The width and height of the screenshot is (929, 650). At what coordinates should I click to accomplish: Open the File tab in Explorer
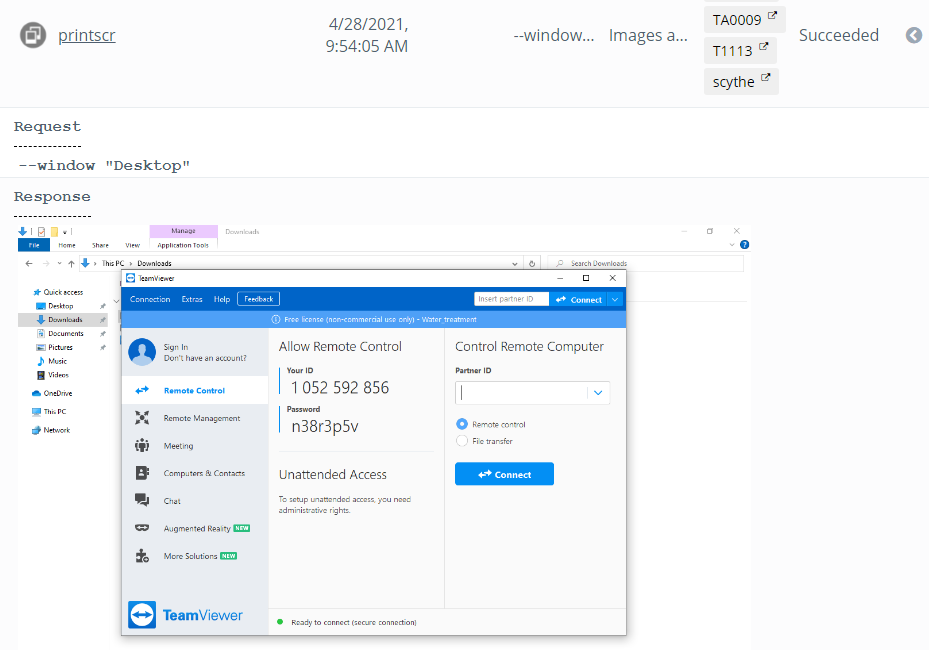pos(34,245)
